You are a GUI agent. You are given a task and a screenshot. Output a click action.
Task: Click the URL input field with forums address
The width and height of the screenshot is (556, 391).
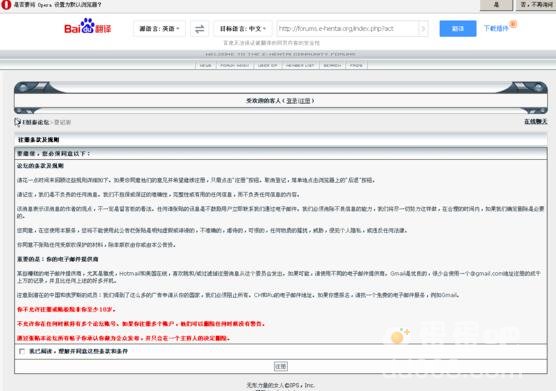tap(348, 29)
